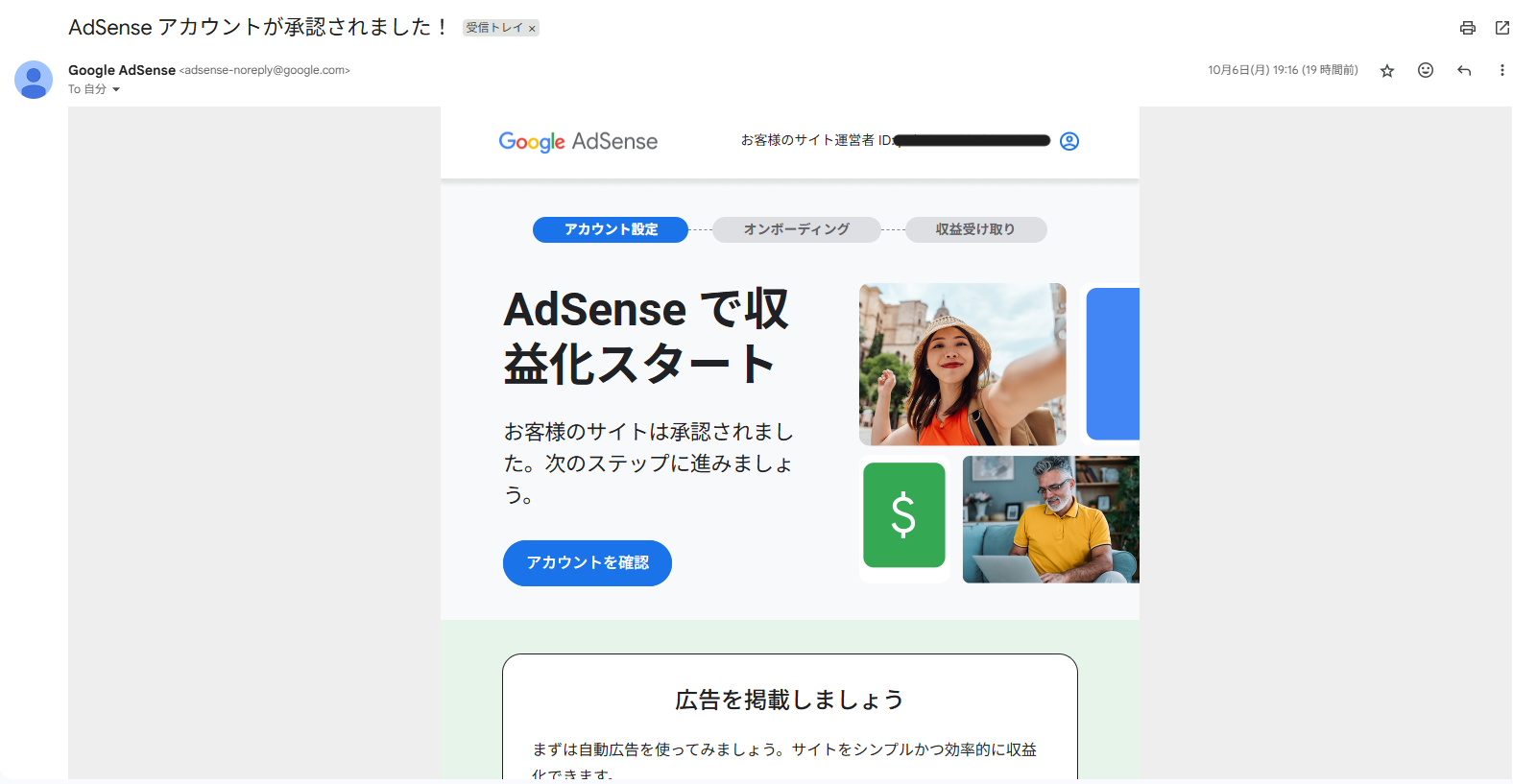Click the アカウントを確認 button
Viewport: 1513px width, 784px height.
[x=587, y=562]
